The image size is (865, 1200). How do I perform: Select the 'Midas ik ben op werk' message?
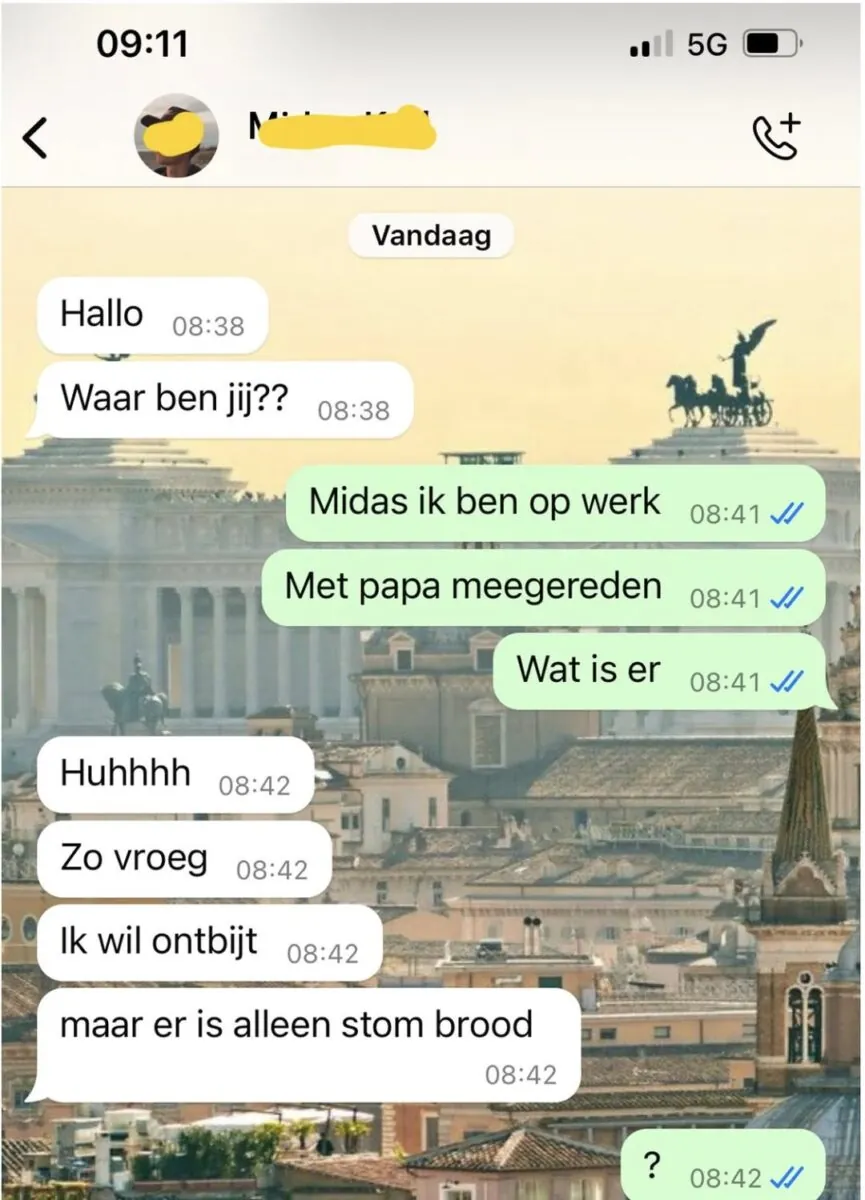pyautogui.click(x=556, y=503)
